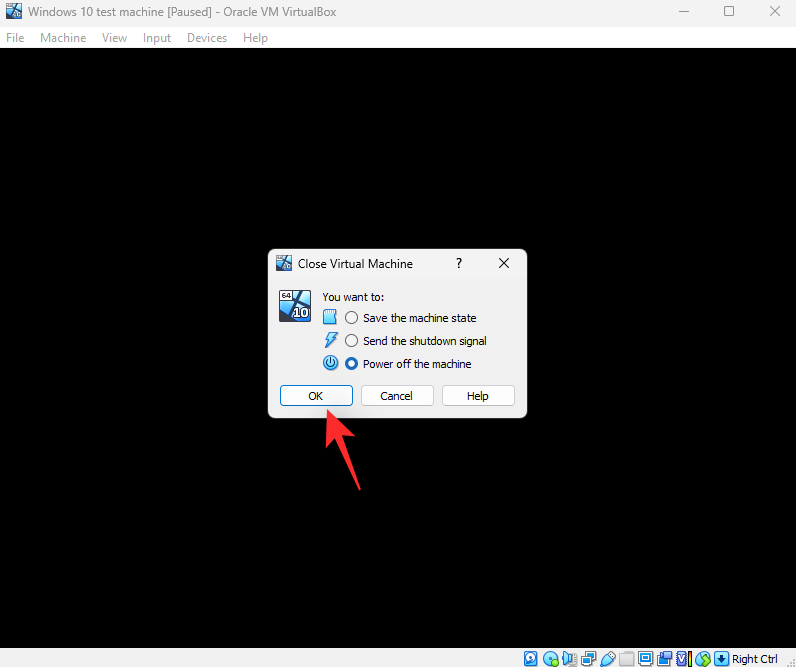796x667 pixels.
Task: Select the Send the shutdown signal radio button
Action: 351,341
